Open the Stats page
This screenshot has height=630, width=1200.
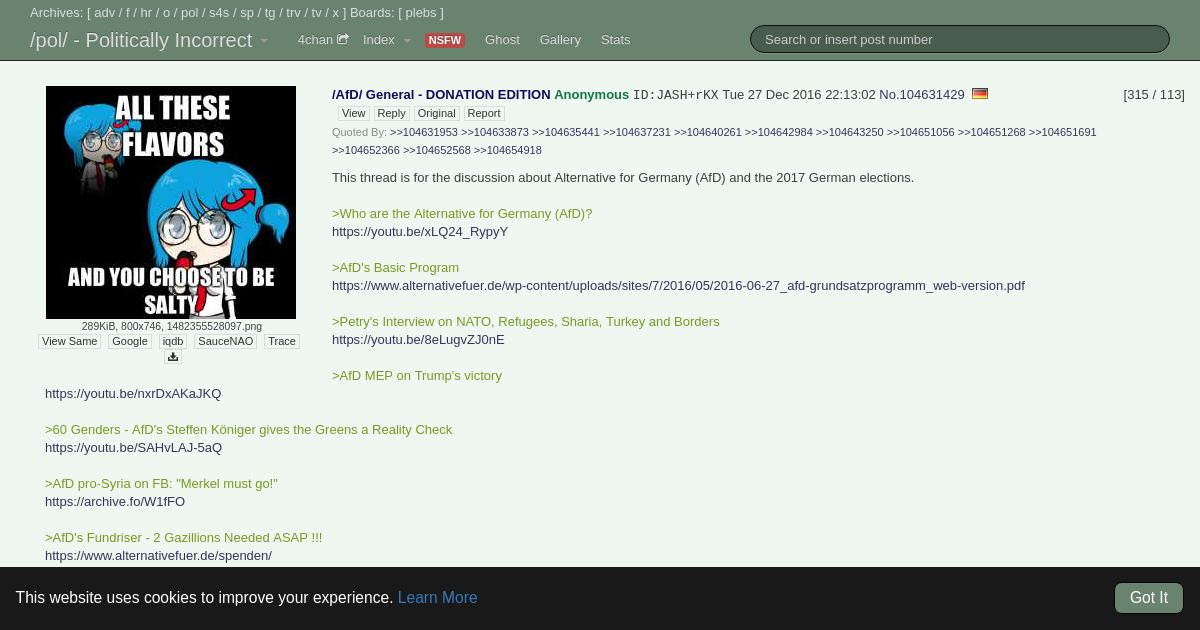click(615, 40)
